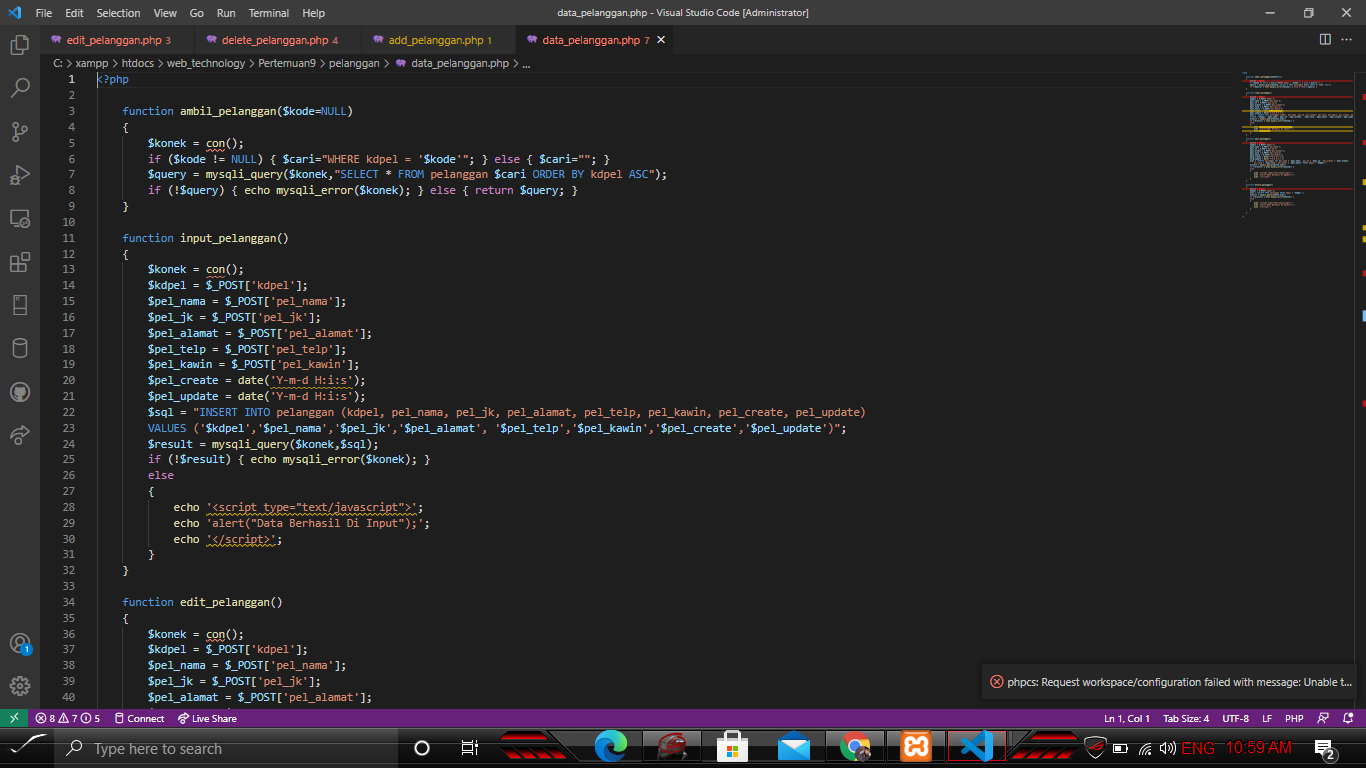Change Tab Size: 4 indentation setting
The height and width of the screenshot is (768, 1366).
pos(1186,718)
